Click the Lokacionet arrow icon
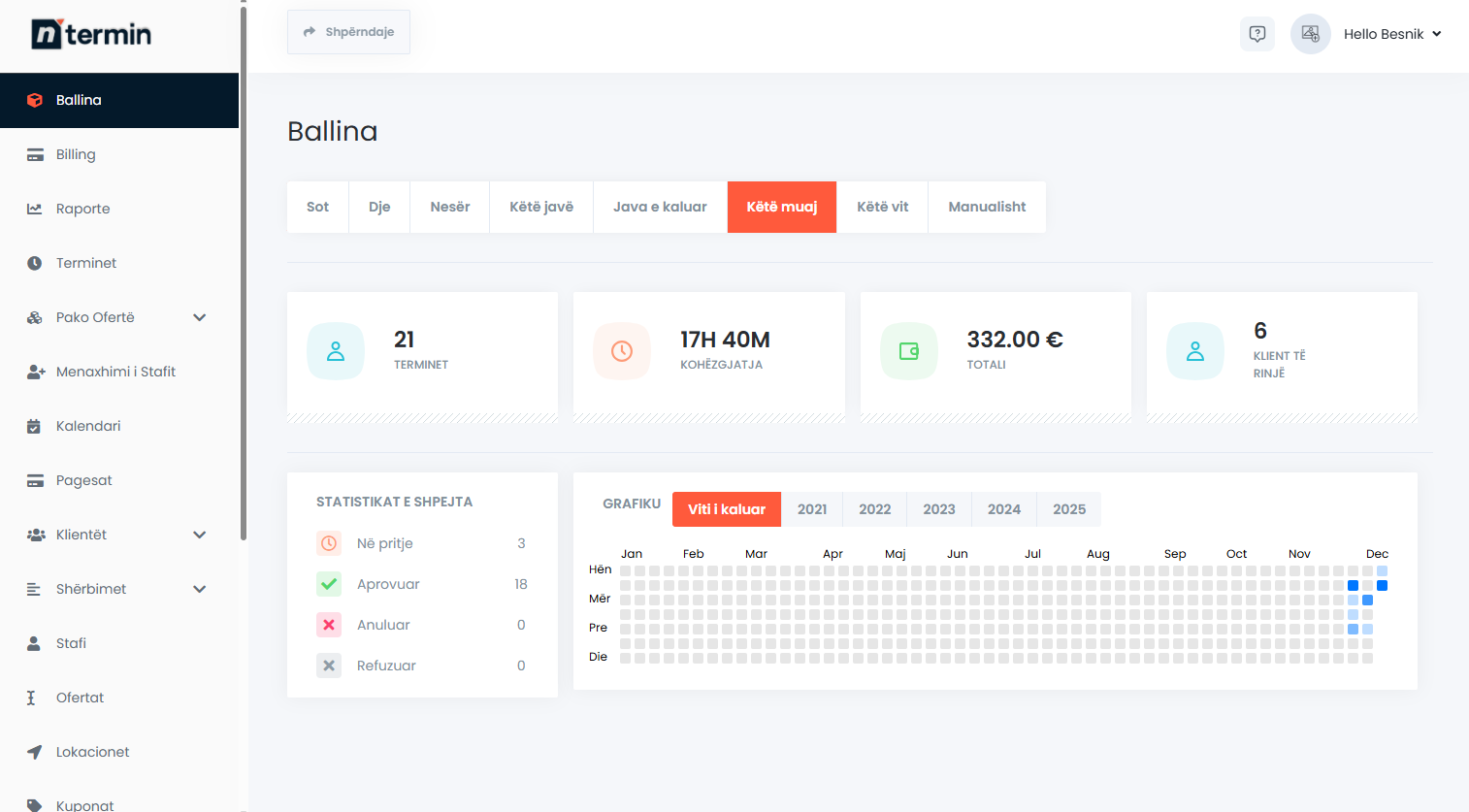Image resolution: width=1469 pixels, height=812 pixels. coord(35,752)
